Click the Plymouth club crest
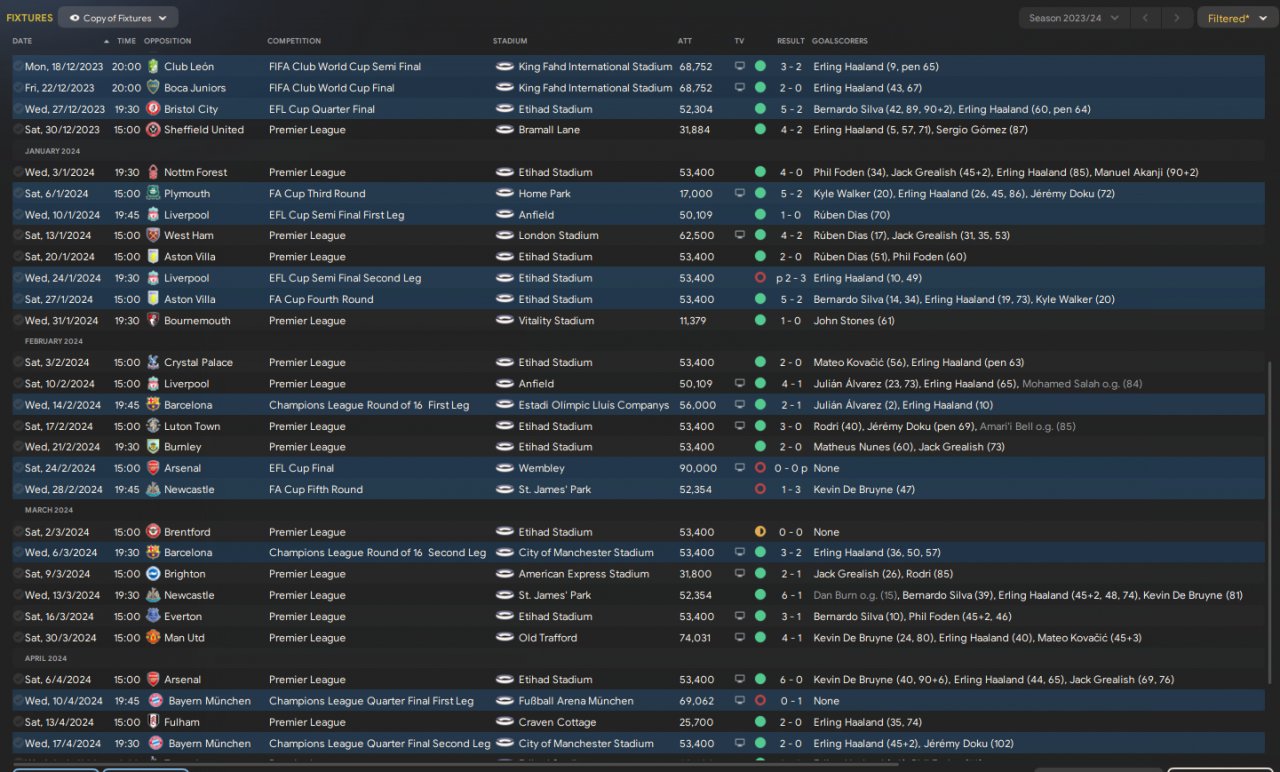This screenshot has width=1280, height=772. point(153,193)
